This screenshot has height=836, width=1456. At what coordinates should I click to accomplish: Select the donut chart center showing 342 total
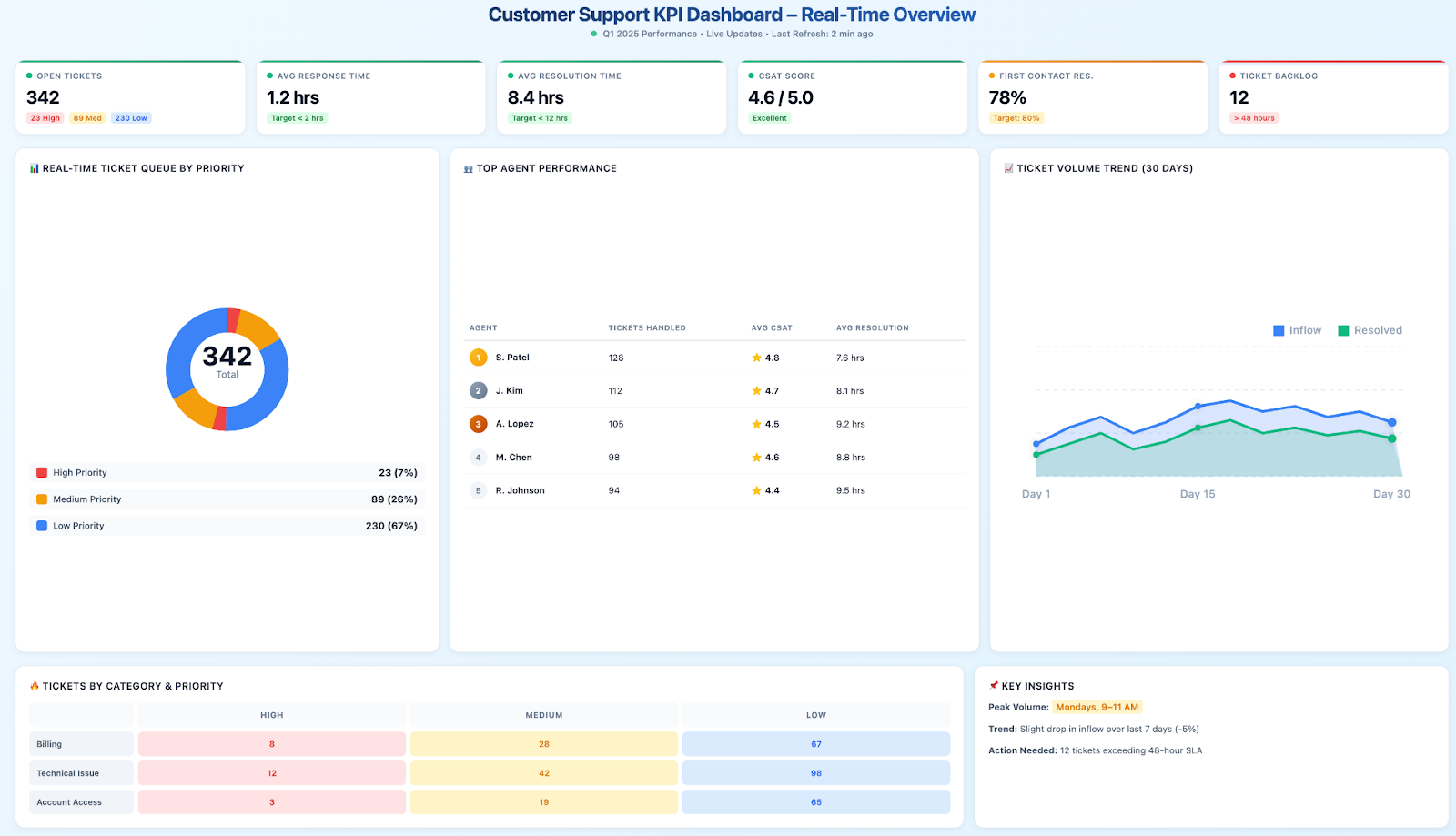coord(227,368)
